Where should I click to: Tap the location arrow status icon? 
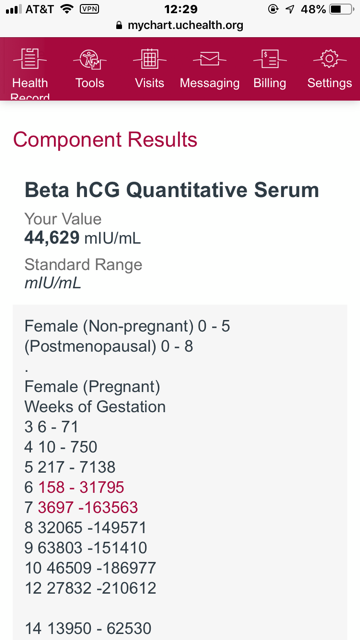[x=289, y=9]
